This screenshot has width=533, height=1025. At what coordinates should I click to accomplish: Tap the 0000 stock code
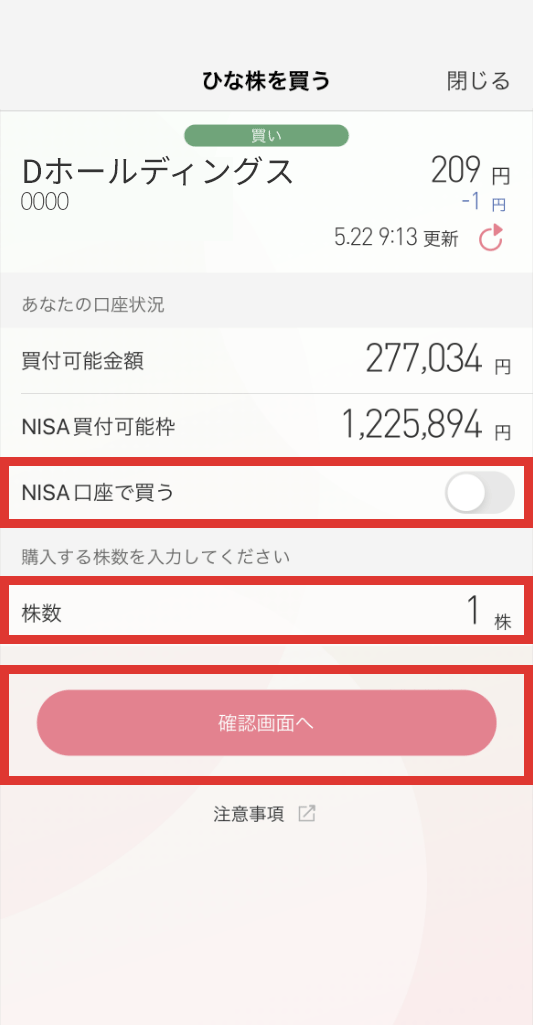(44, 203)
